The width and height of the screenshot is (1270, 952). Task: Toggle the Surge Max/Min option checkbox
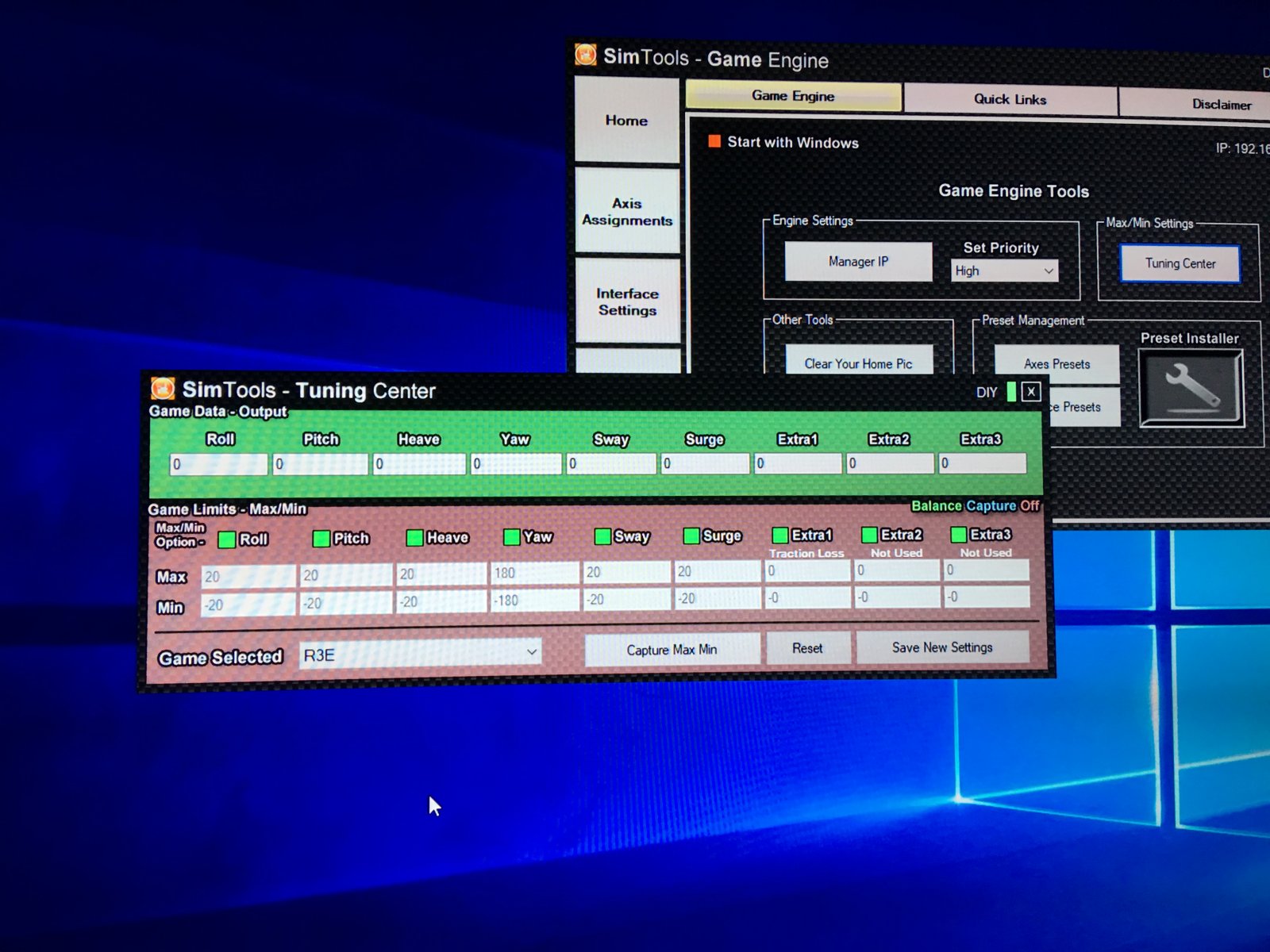pos(691,535)
